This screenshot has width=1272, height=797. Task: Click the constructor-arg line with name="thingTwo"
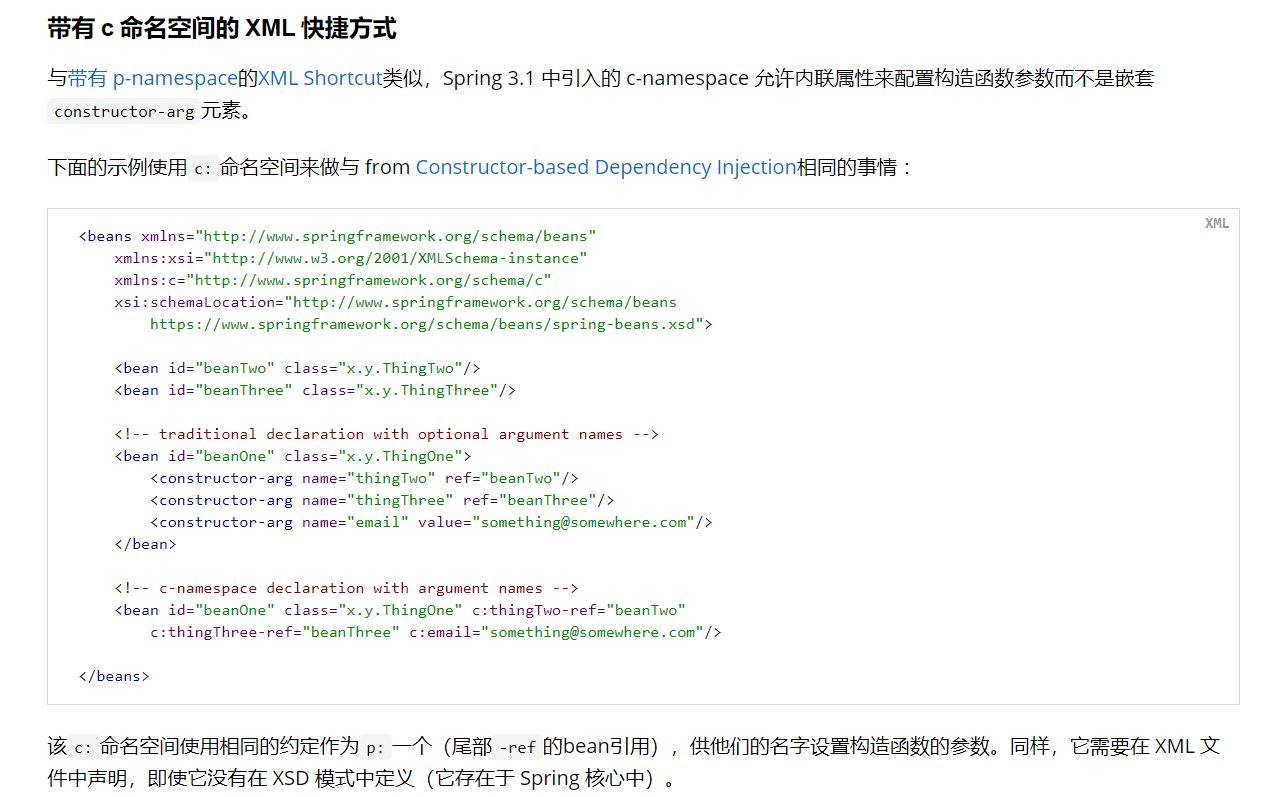coord(364,478)
